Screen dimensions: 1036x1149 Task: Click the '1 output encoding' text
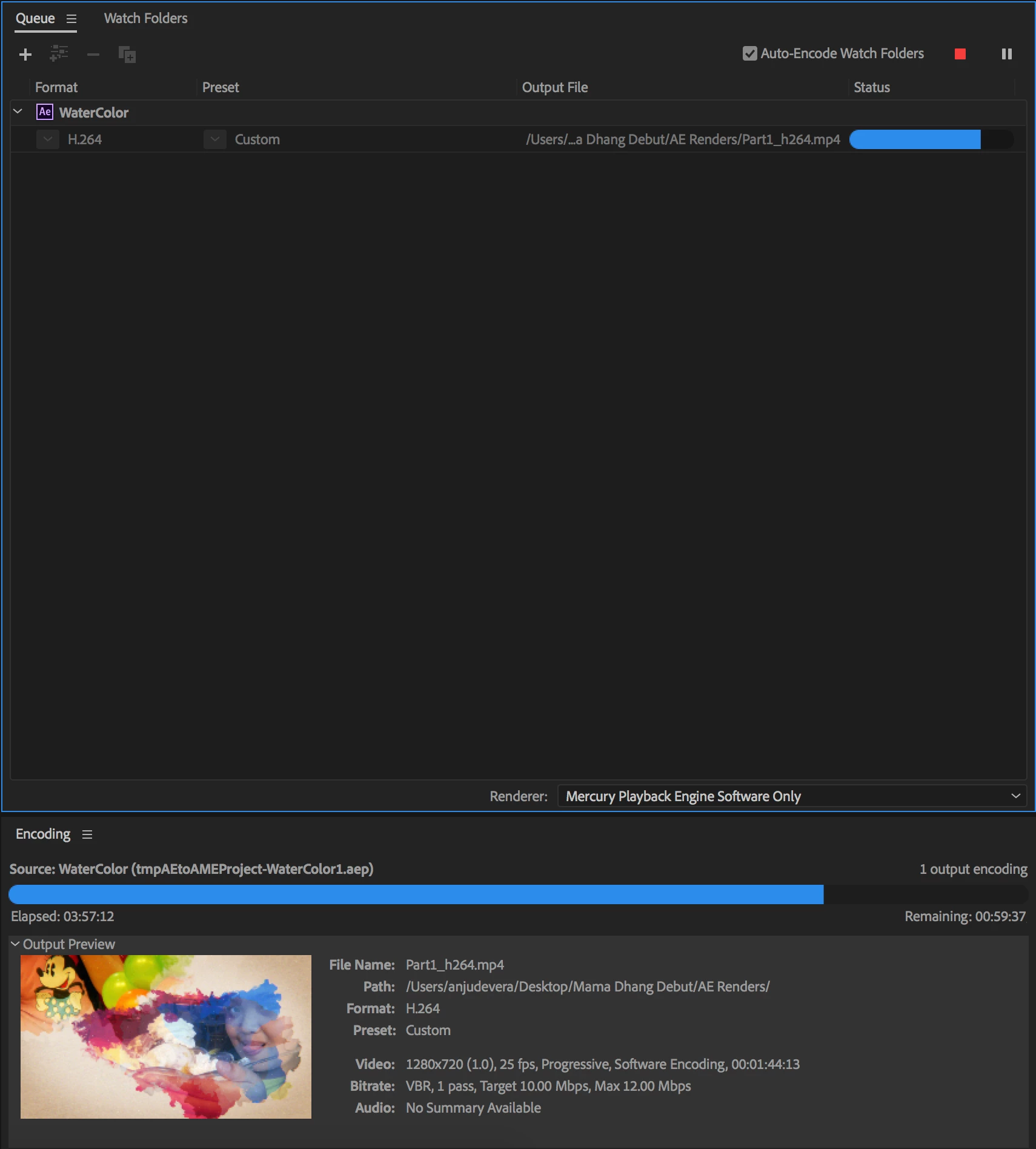974,869
